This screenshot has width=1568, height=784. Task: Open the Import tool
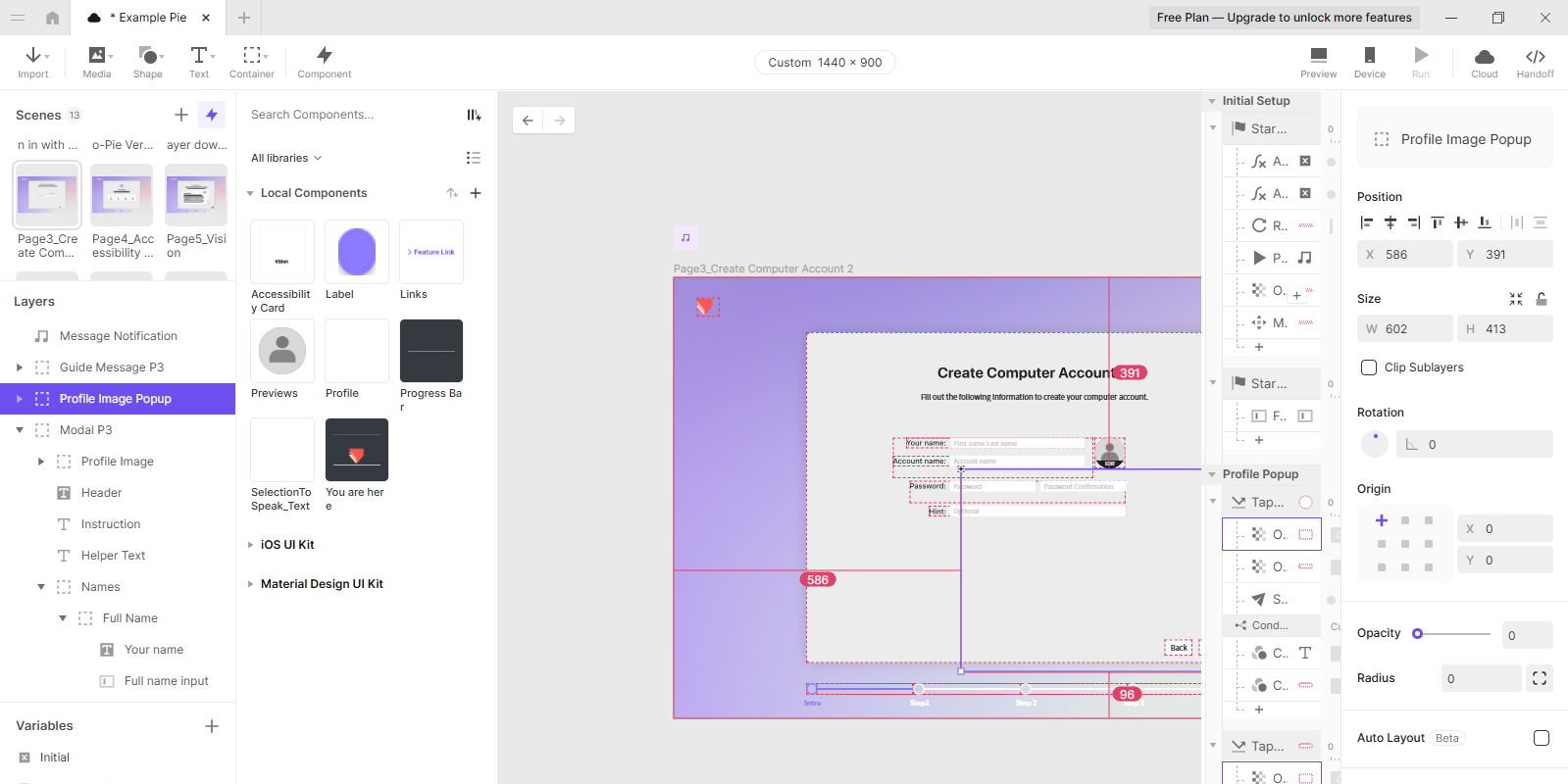tap(32, 62)
